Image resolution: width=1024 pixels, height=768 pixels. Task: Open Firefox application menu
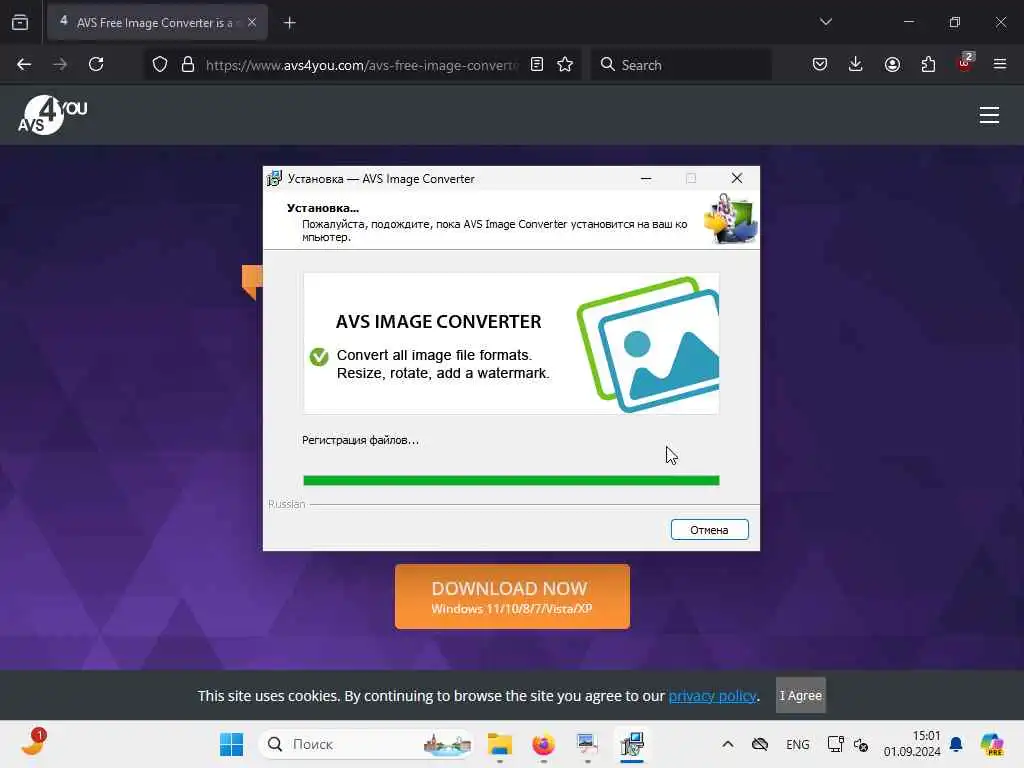tap(999, 64)
